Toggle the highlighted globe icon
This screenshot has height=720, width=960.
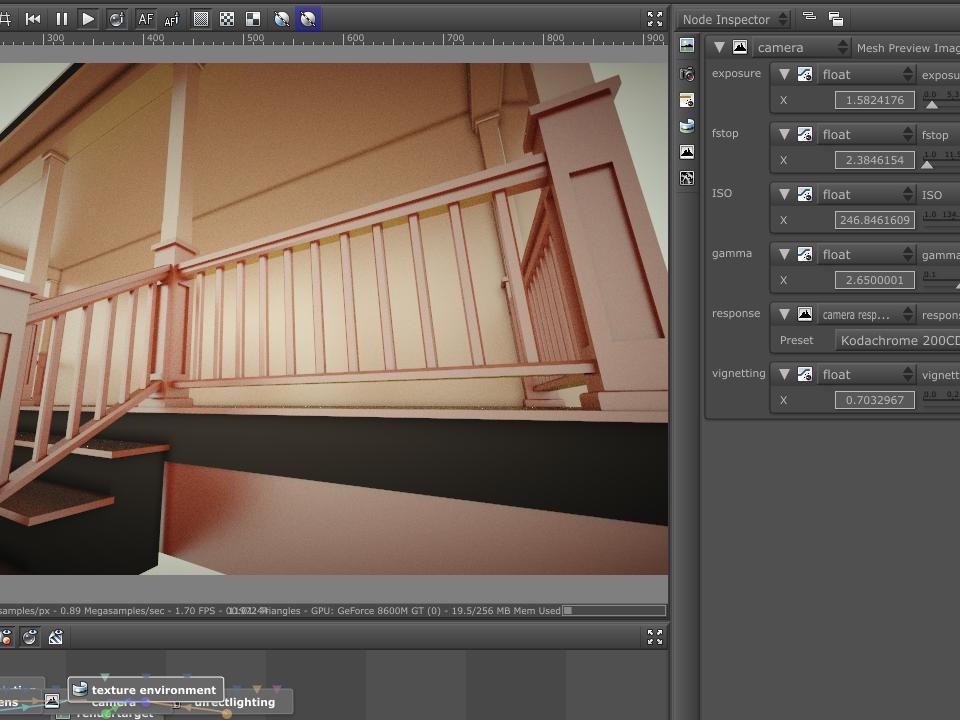click(308, 19)
